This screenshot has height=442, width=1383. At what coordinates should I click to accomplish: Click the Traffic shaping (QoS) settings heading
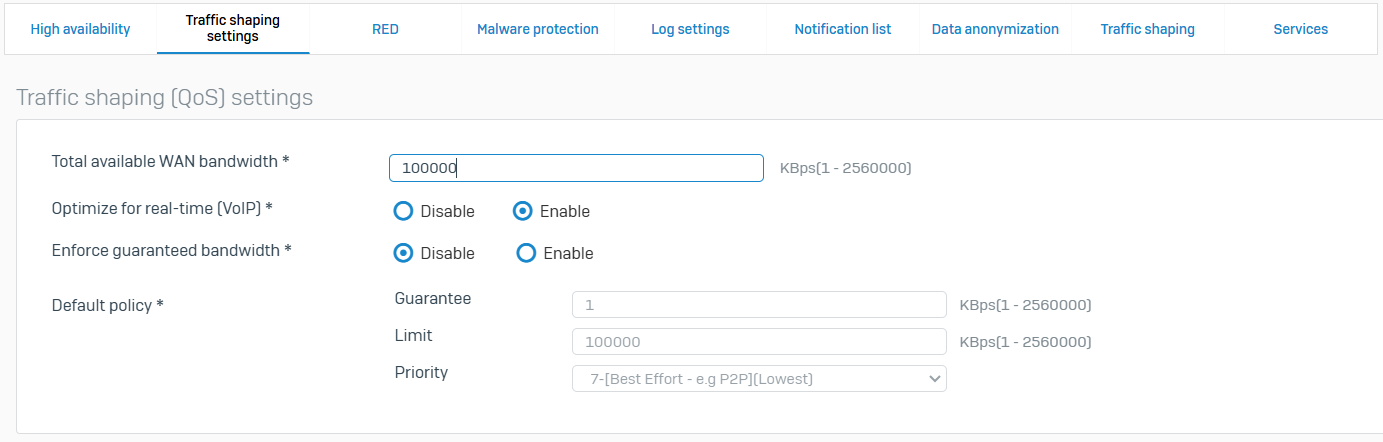[165, 98]
